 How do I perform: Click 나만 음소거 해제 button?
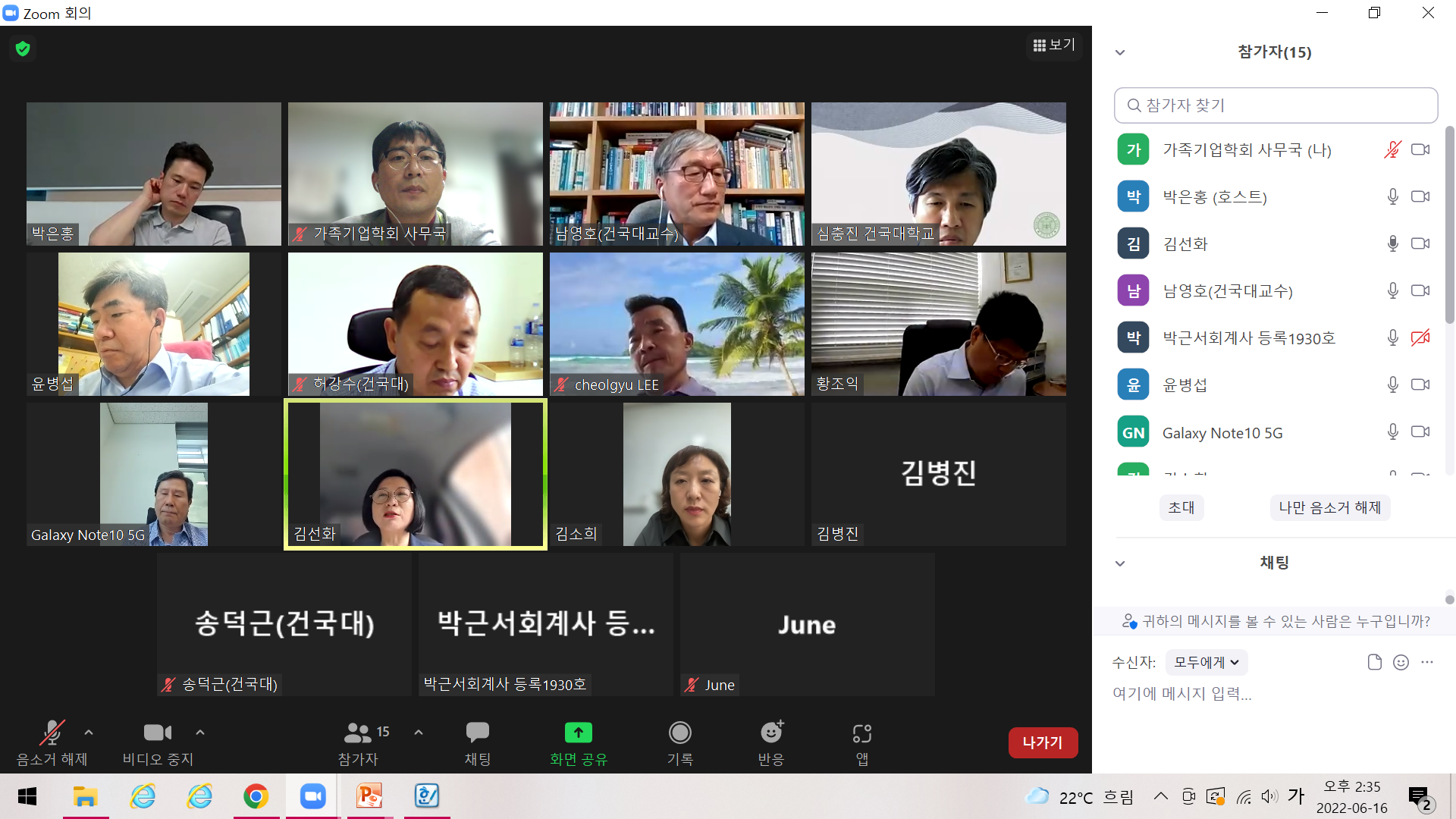click(1329, 507)
